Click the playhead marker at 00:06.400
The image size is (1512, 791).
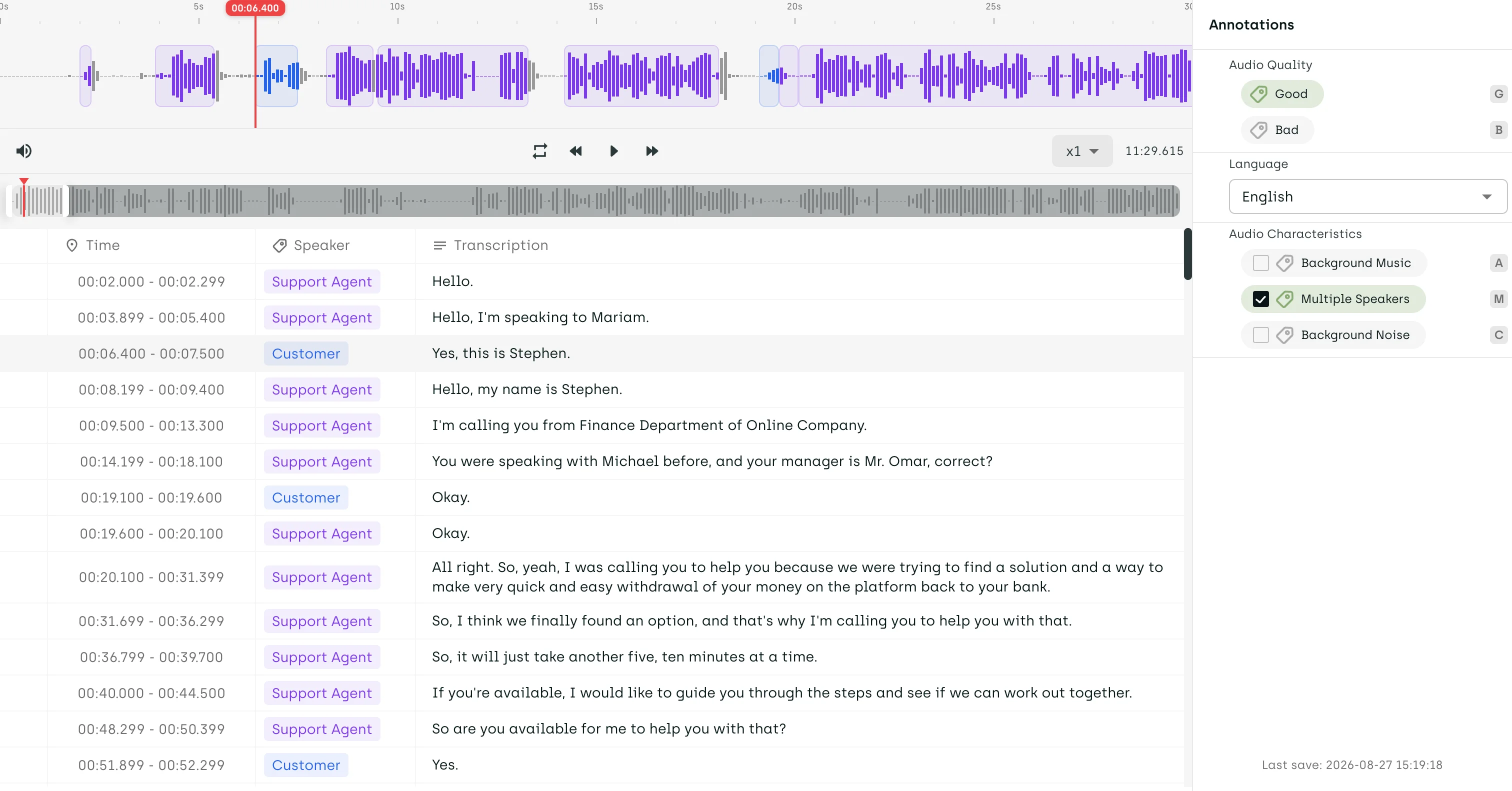(255, 8)
